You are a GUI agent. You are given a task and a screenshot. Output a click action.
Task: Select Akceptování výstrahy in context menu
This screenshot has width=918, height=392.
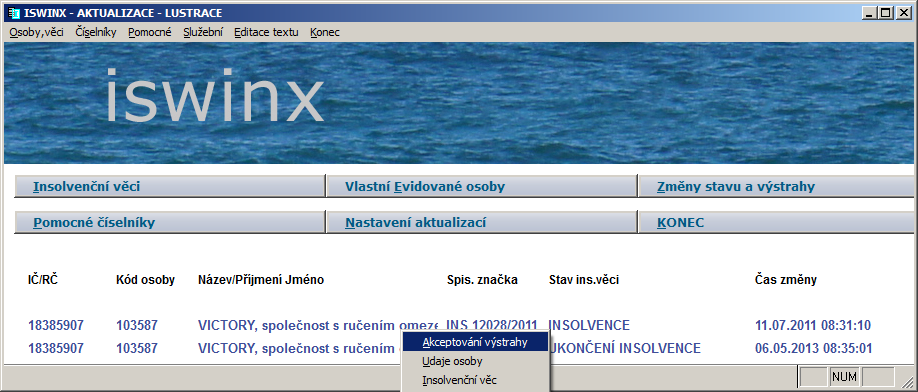click(475, 342)
